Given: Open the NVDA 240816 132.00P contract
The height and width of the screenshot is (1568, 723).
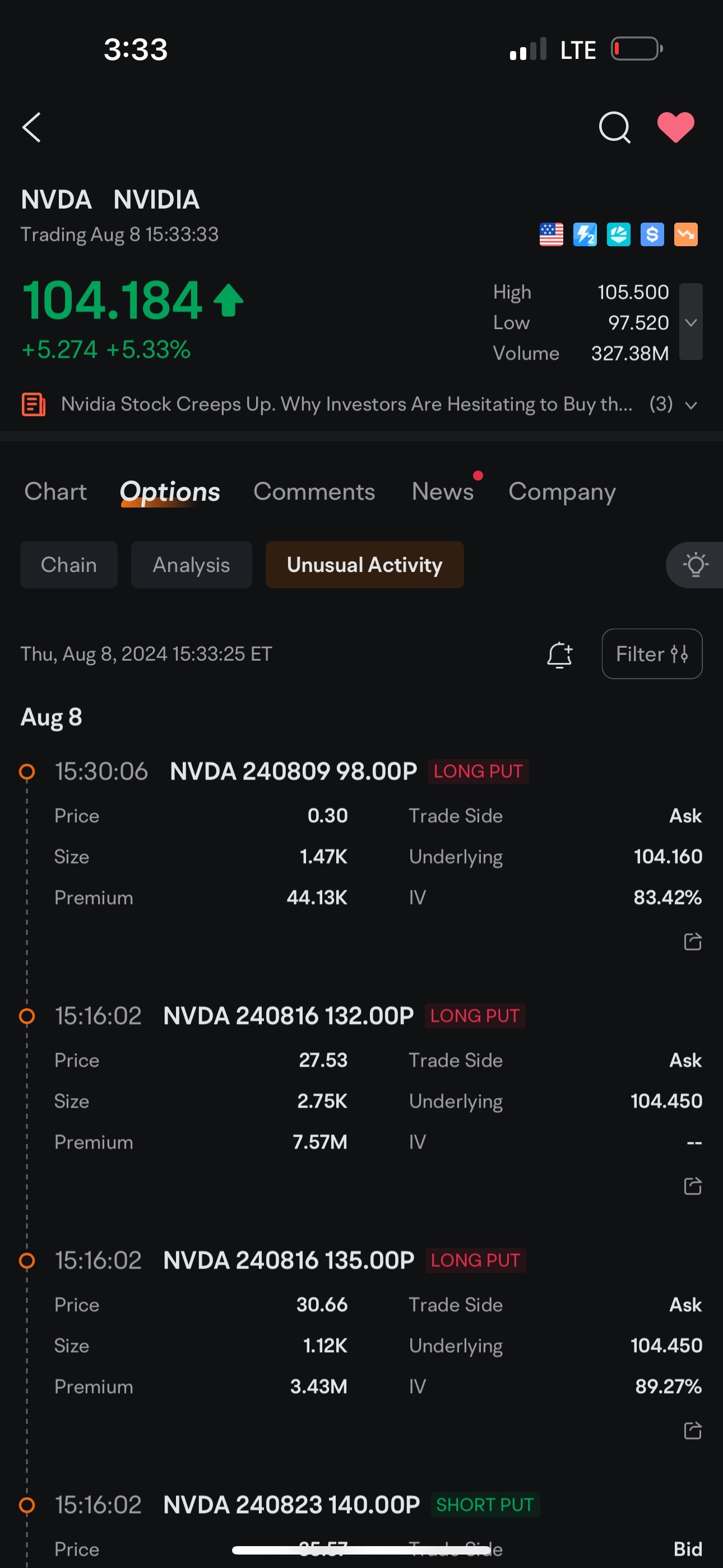Looking at the screenshot, I should (289, 1016).
